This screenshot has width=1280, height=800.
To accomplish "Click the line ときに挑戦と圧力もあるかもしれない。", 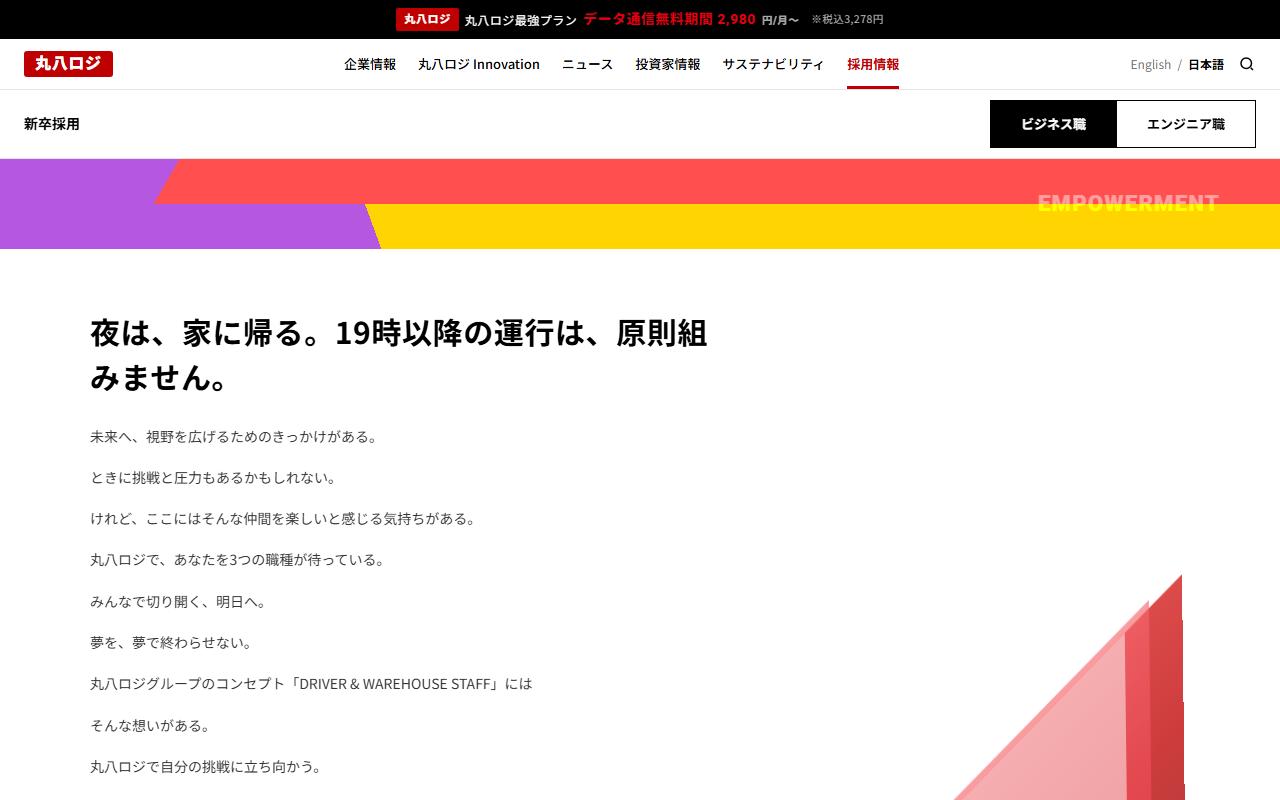I will pyautogui.click(x=214, y=478).
